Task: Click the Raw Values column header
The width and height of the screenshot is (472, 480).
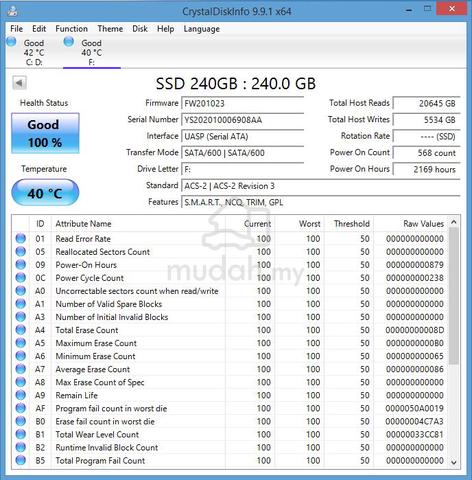Action: (x=411, y=224)
